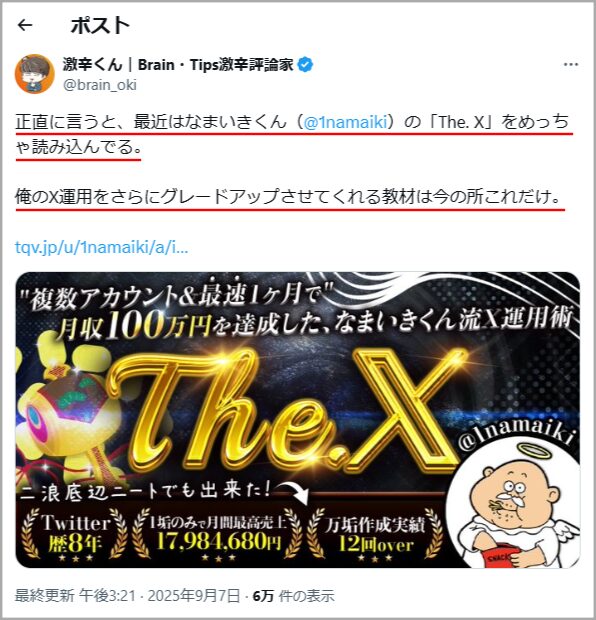Go back using the left arrow

pyautogui.click(x=25, y=26)
